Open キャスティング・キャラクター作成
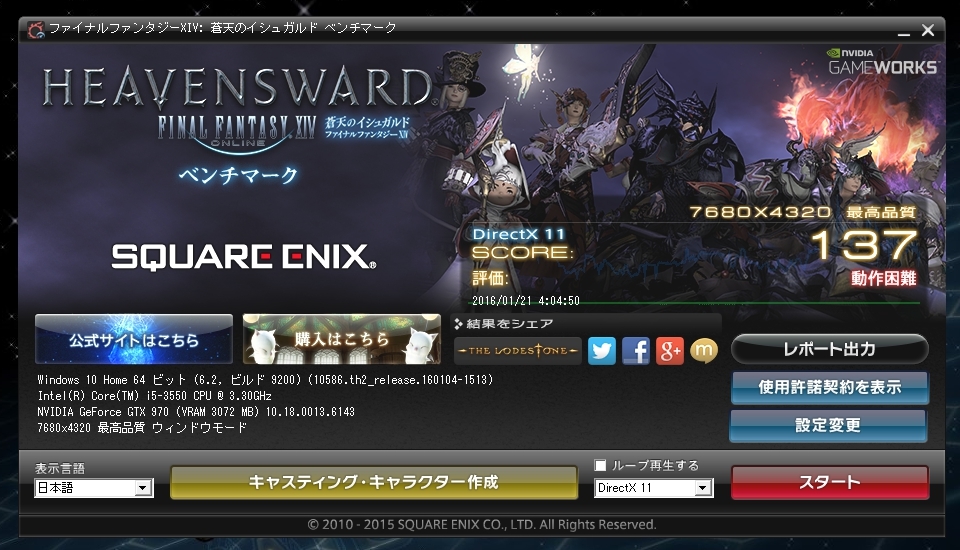 pyautogui.click(x=373, y=483)
